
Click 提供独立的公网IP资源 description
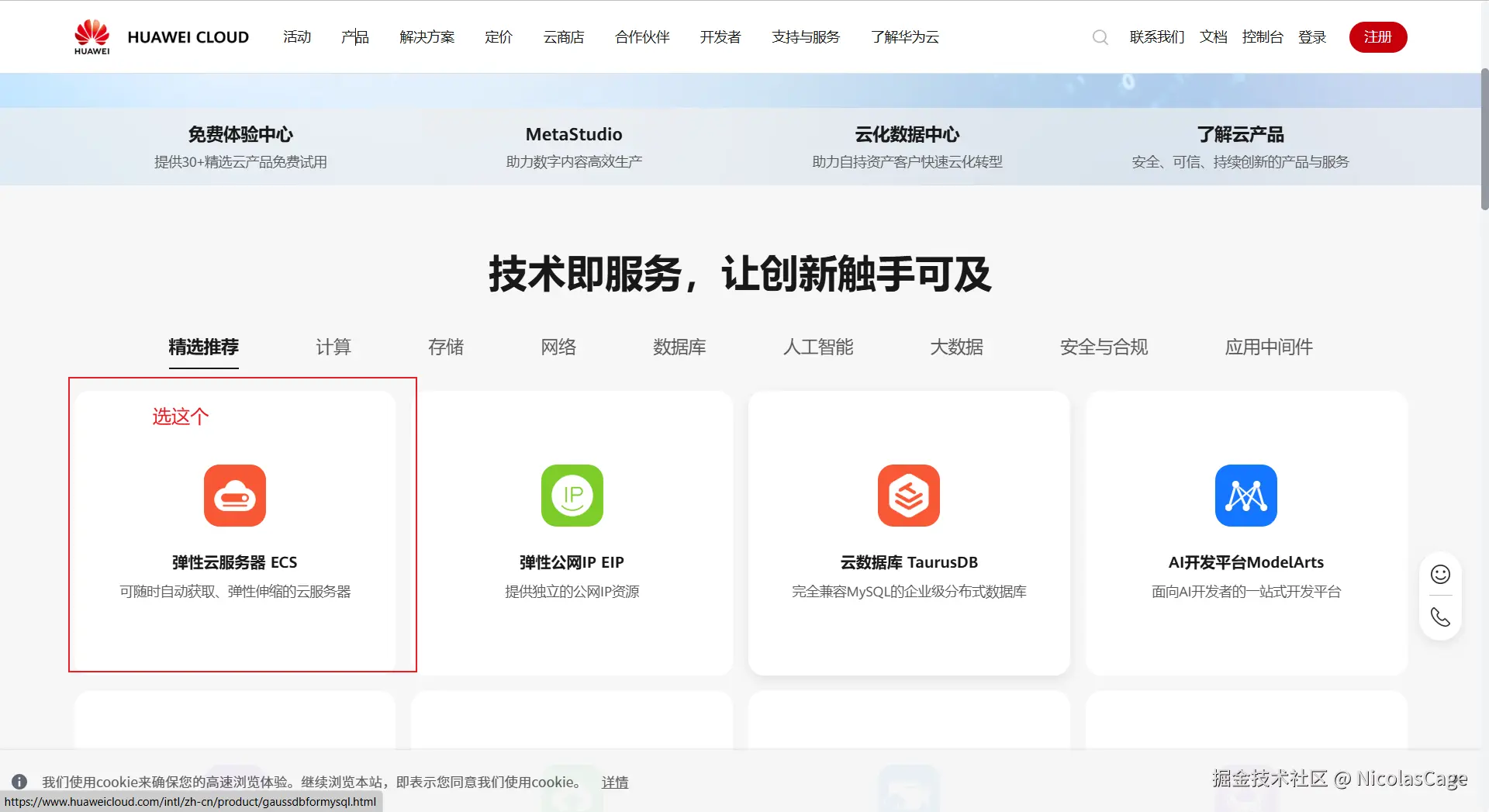[572, 592]
